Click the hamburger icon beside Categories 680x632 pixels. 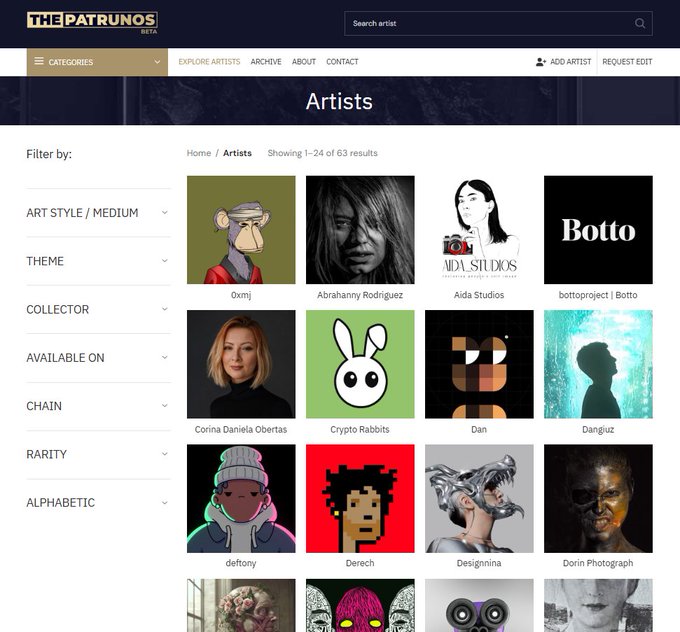(39, 61)
